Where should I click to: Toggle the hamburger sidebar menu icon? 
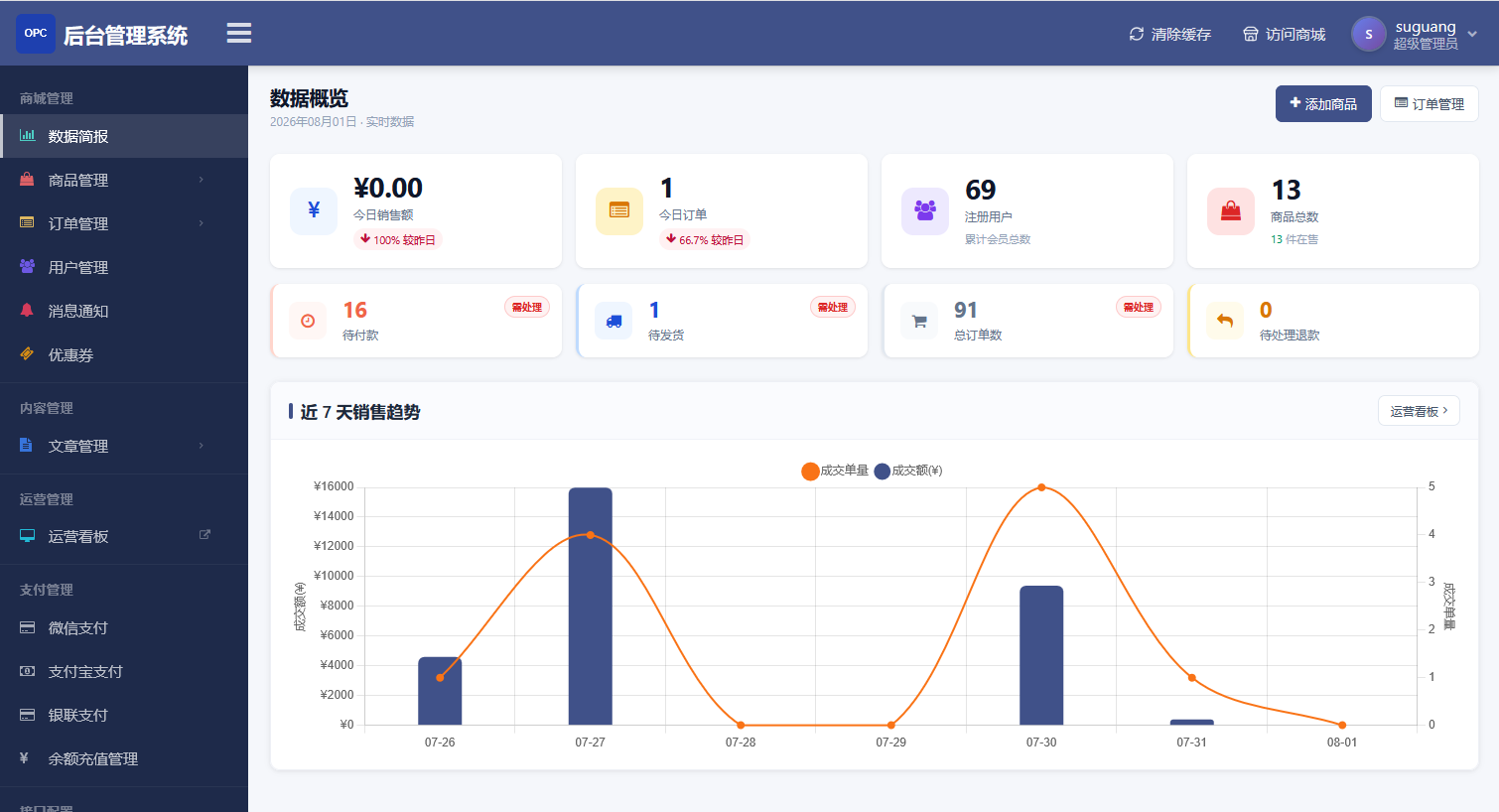238,33
